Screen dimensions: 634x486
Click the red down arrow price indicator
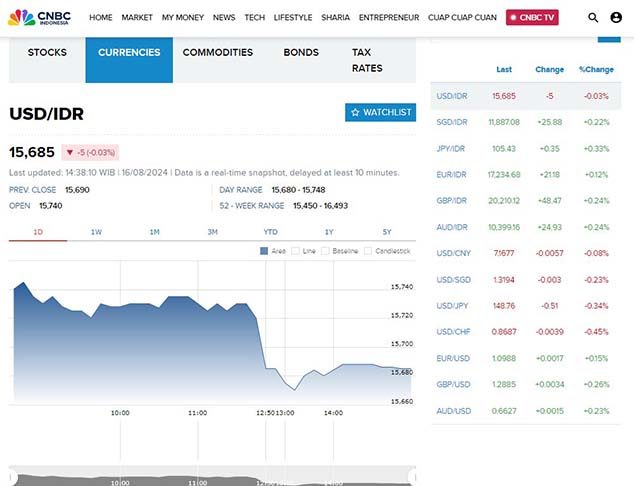pos(69,153)
